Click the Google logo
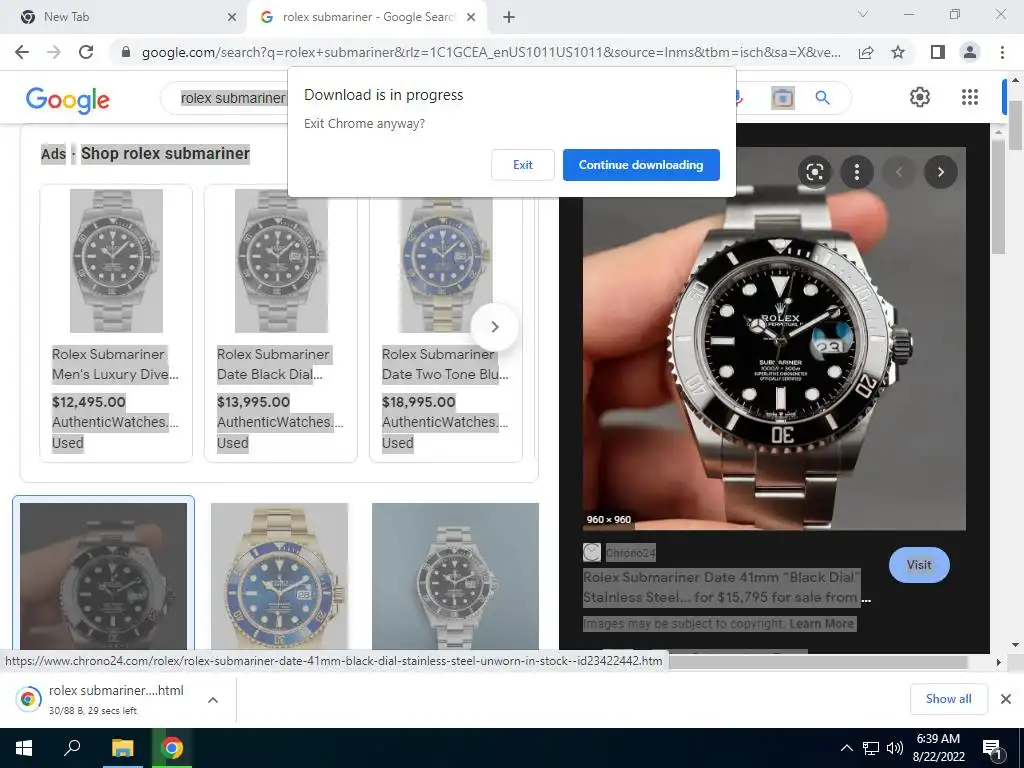Screen dimensions: 1024x768 pos(68,100)
